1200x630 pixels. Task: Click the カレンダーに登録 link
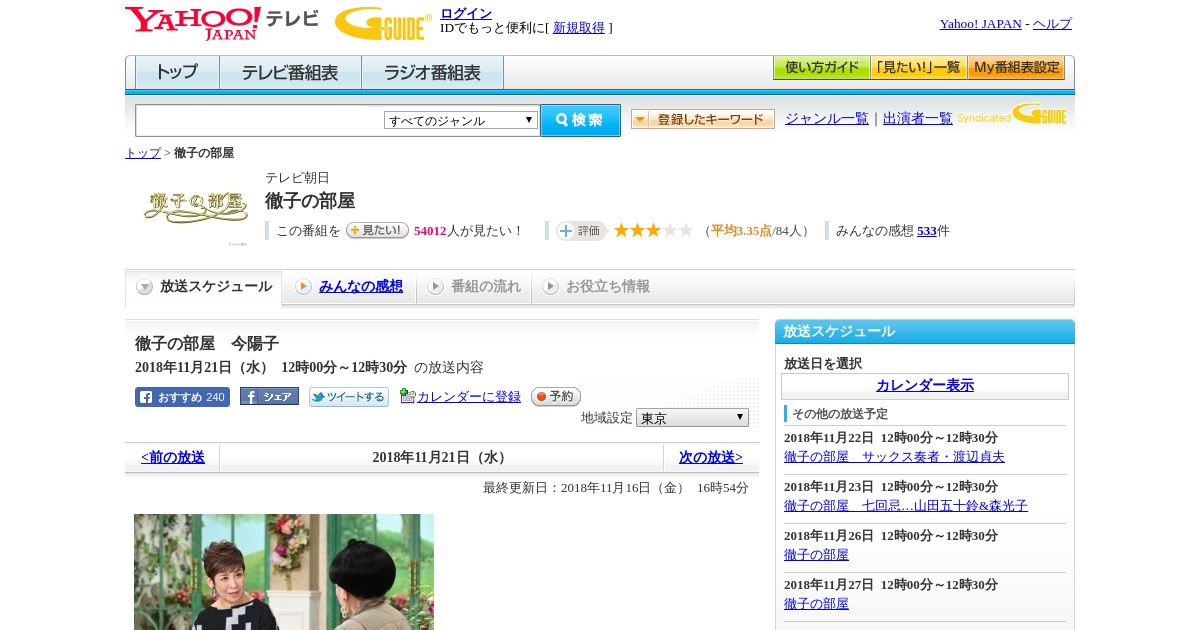click(x=469, y=397)
